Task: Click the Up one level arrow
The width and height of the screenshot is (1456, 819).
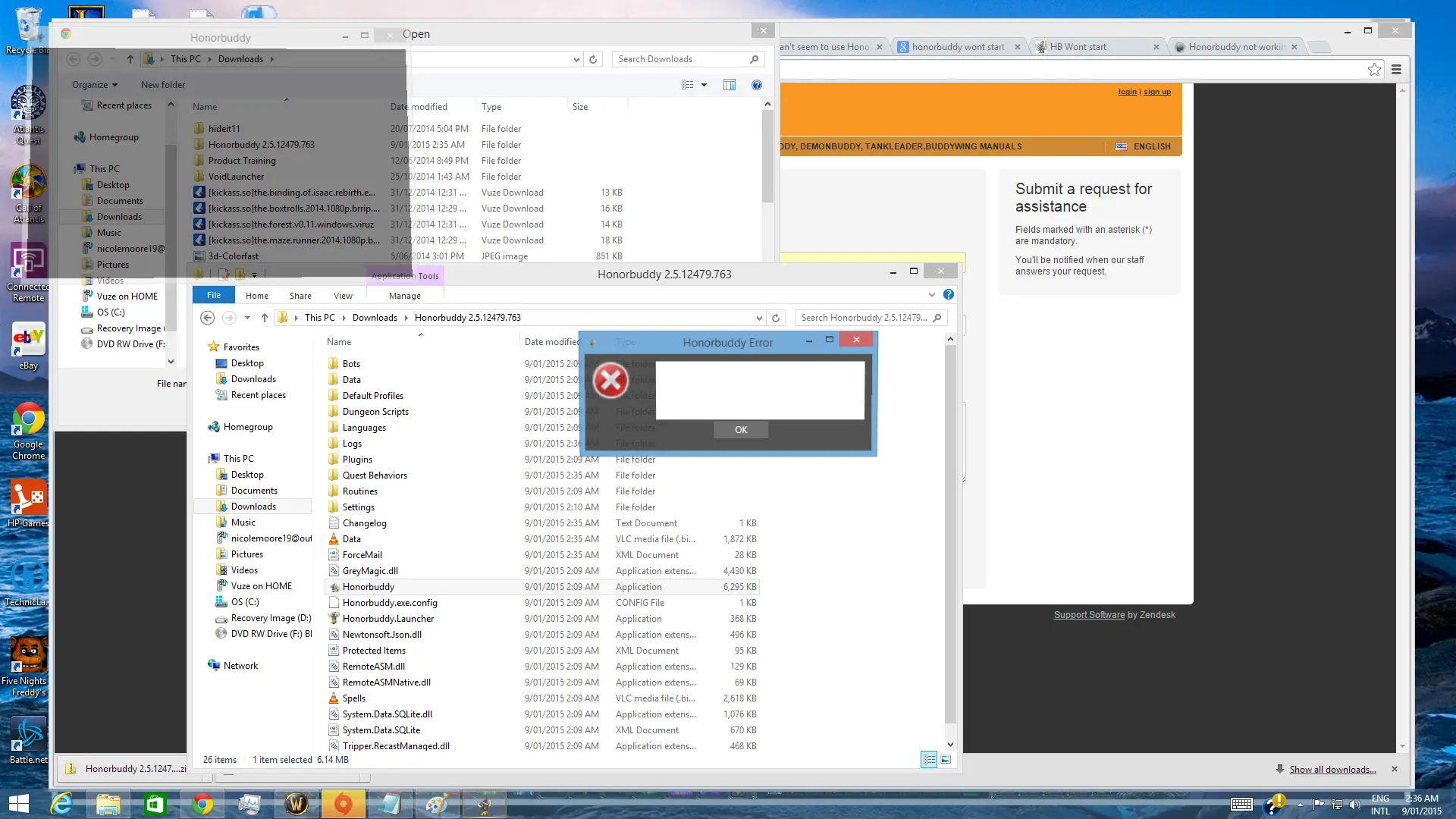Action: [x=264, y=318]
